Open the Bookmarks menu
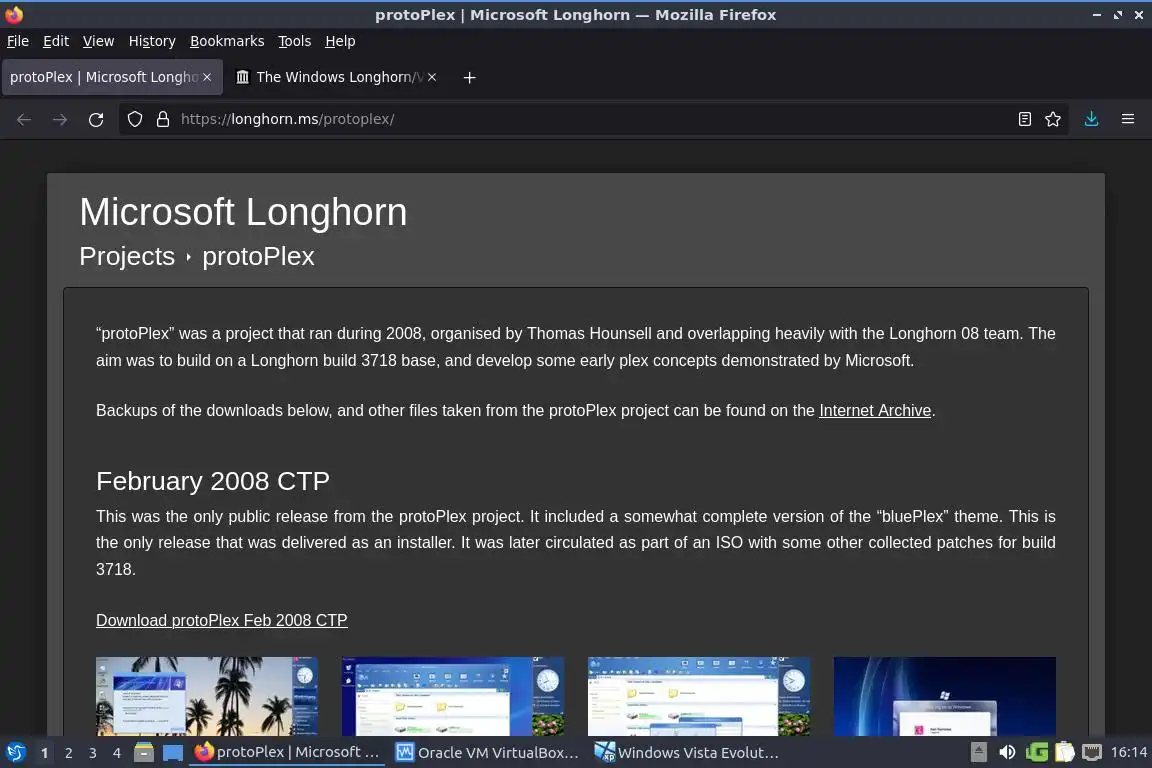Screen dimensions: 1152x768 tap(227, 41)
